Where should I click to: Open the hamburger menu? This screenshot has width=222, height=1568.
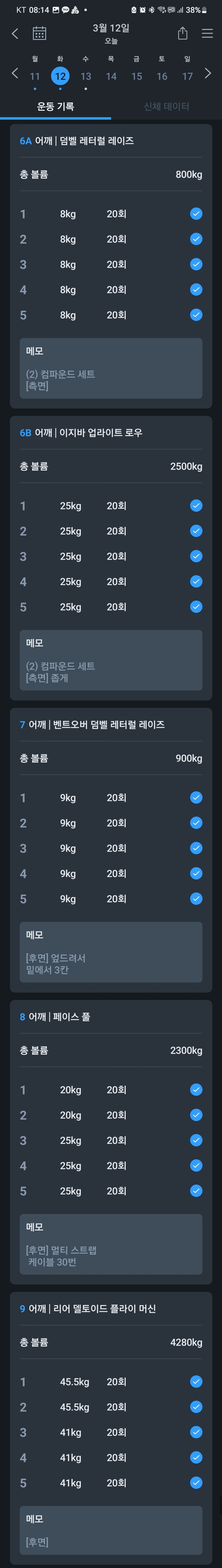coord(207,34)
